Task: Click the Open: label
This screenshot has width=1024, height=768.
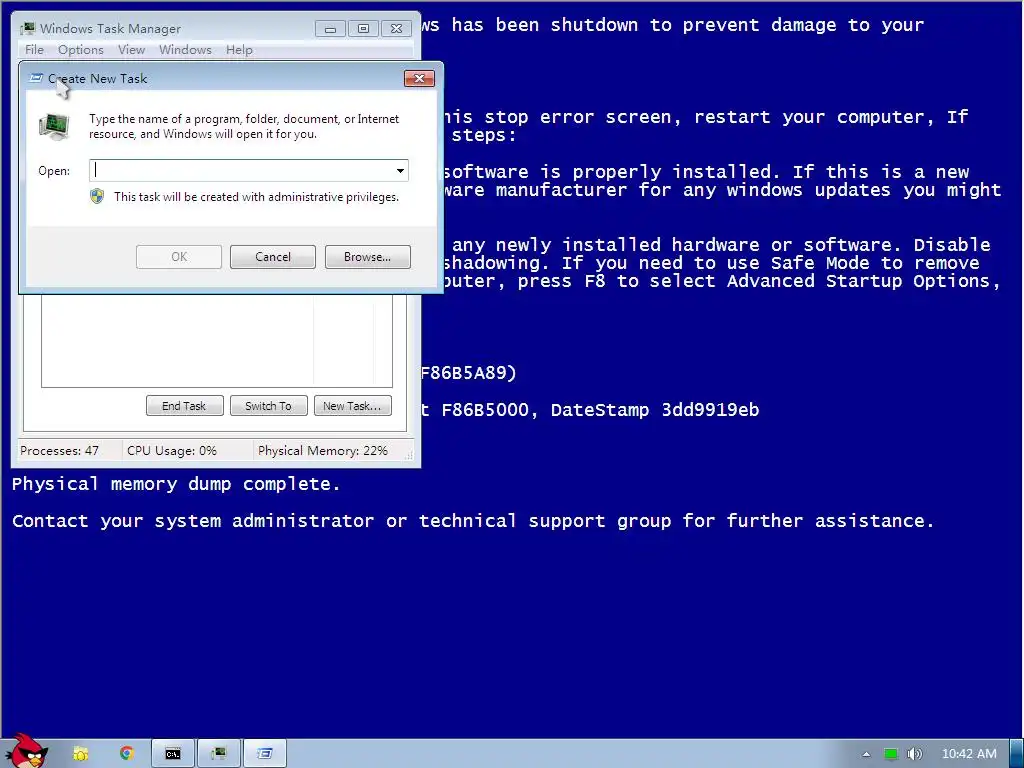Action: (54, 171)
